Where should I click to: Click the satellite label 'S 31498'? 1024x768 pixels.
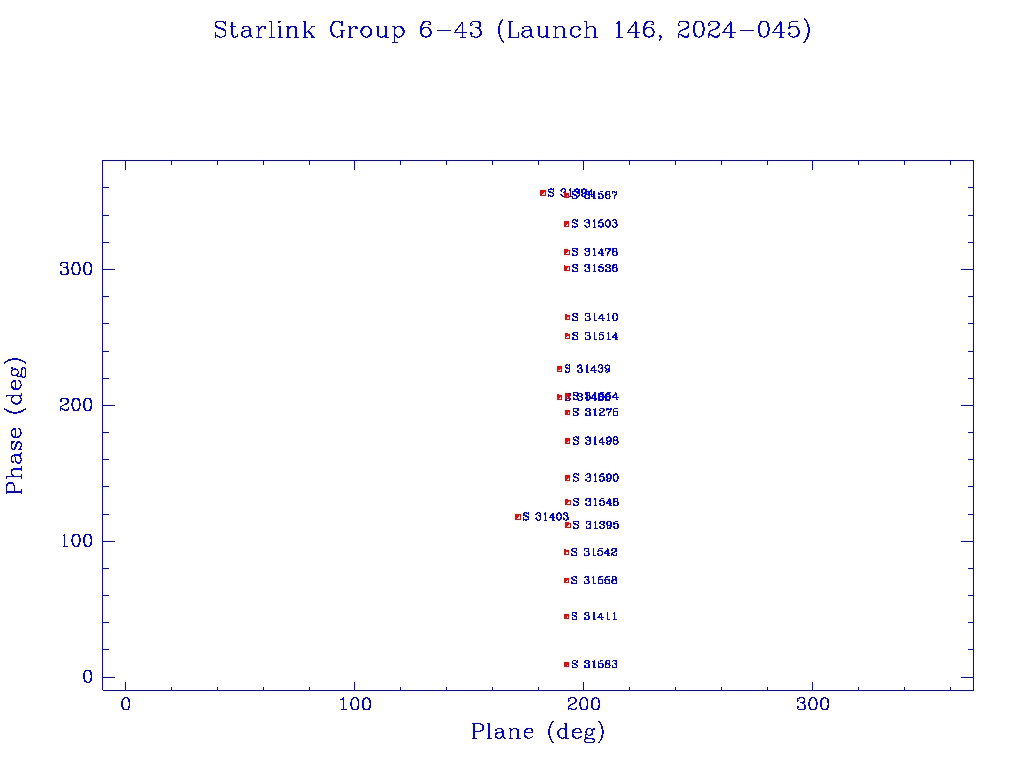596,441
